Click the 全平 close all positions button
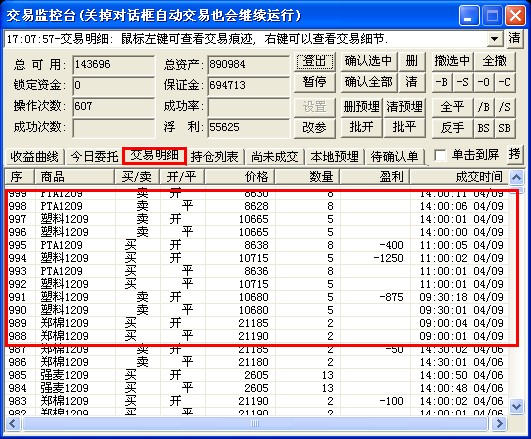Image resolution: width=531 pixels, height=439 pixels. (452, 107)
